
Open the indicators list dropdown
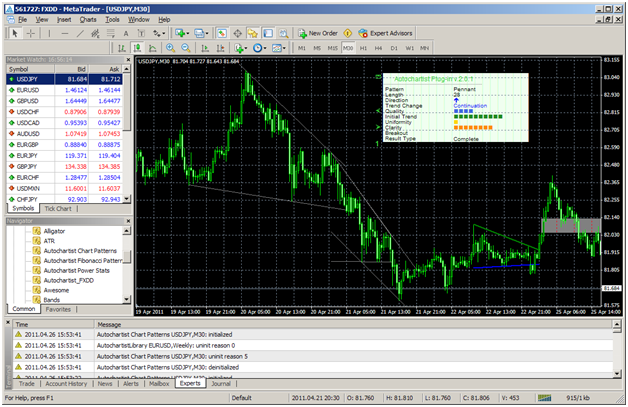[241, 48]
